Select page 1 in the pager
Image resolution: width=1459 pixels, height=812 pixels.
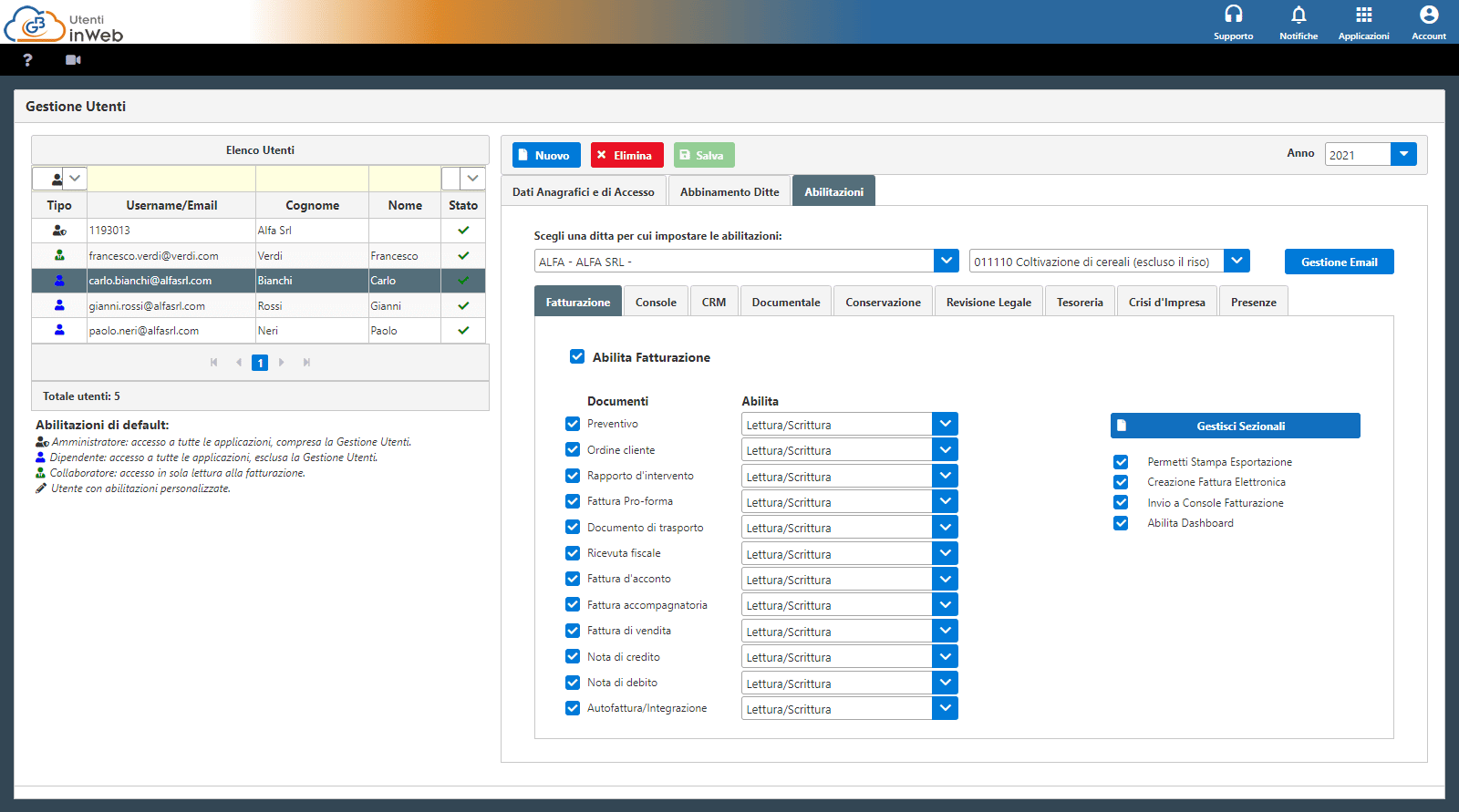[x=260, y=363]
